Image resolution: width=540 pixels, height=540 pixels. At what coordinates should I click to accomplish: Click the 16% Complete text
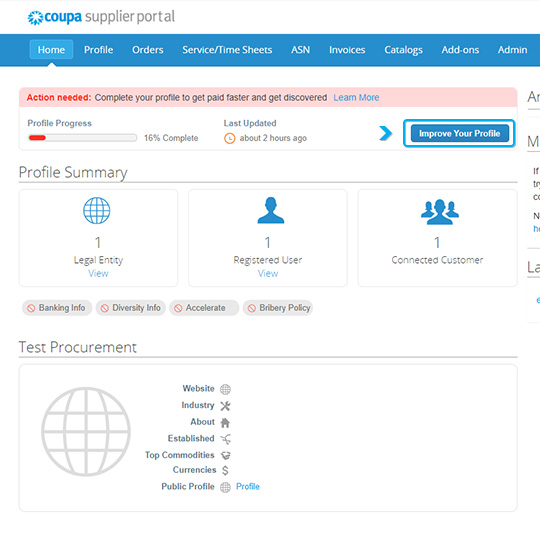(171, 138)
